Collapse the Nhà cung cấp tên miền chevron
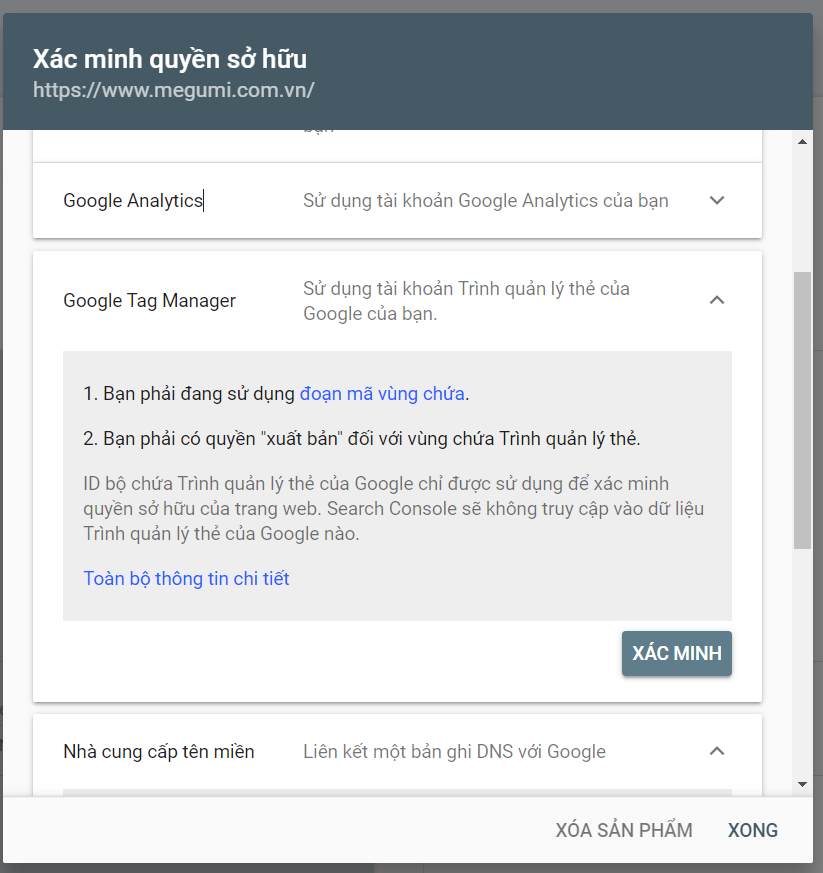823x873 pixels. (x=717, y=752)
